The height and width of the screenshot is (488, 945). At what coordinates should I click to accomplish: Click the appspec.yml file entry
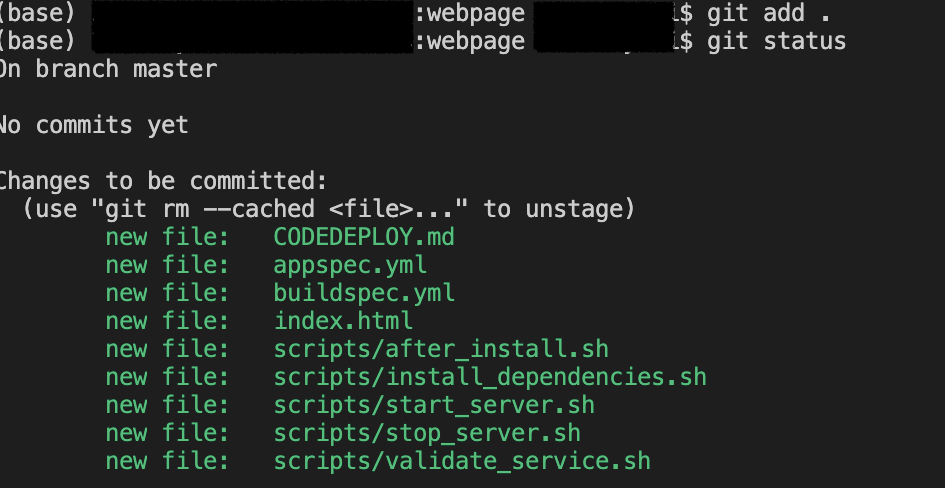click(350, 266)
